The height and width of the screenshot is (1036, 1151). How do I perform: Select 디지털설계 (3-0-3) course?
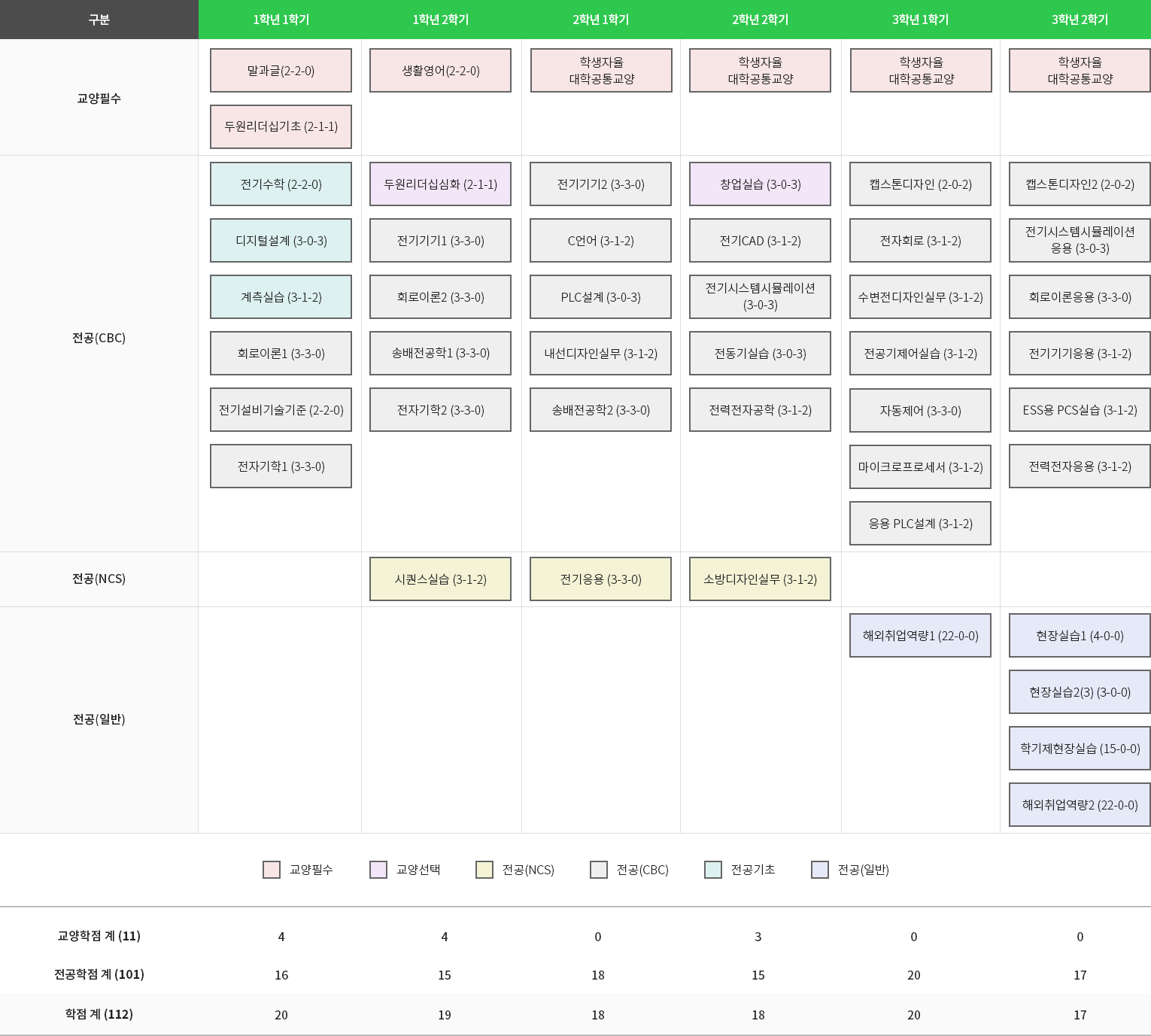click(281, 241)
